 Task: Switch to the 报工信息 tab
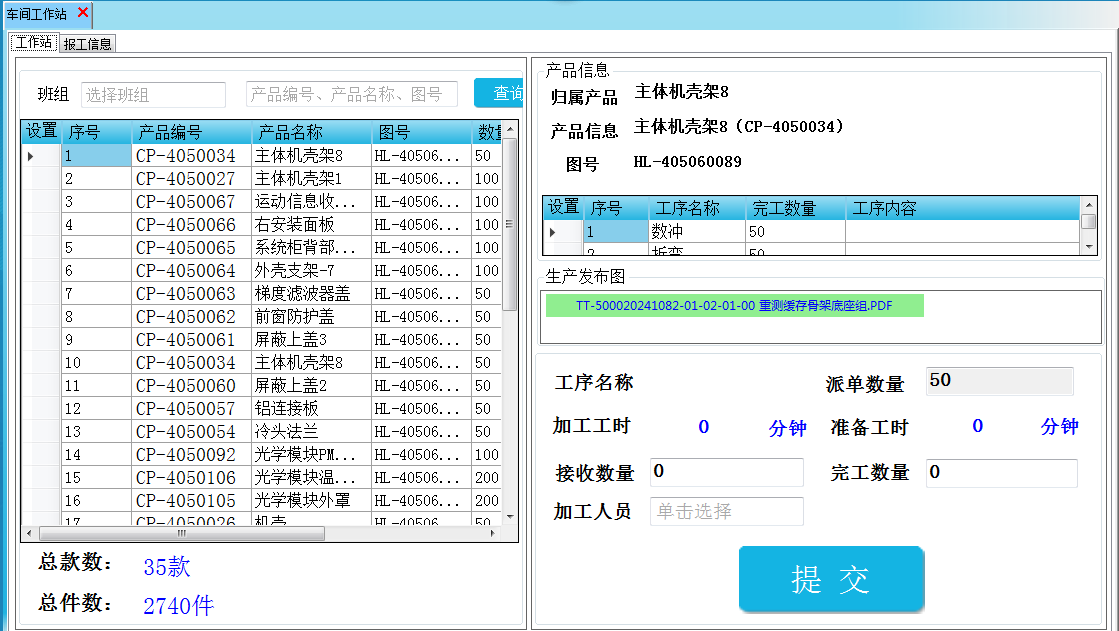[x=88, y=44]
